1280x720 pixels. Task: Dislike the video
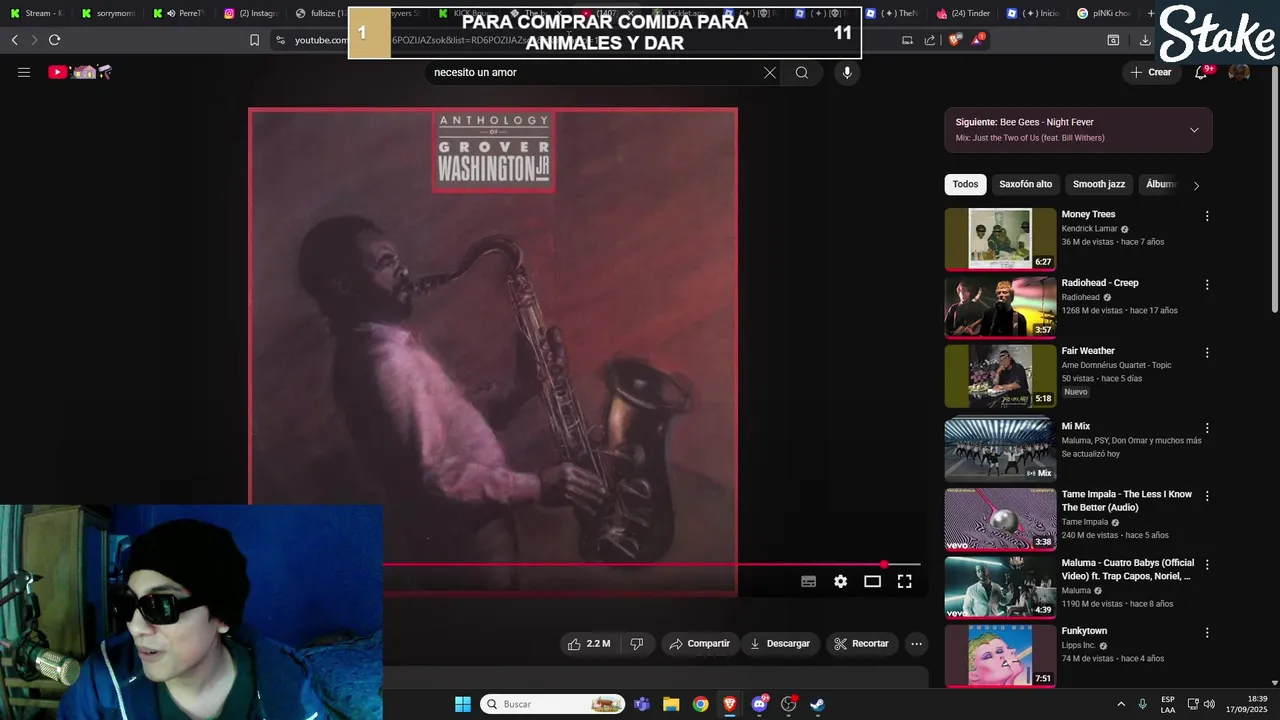[637, 643]
